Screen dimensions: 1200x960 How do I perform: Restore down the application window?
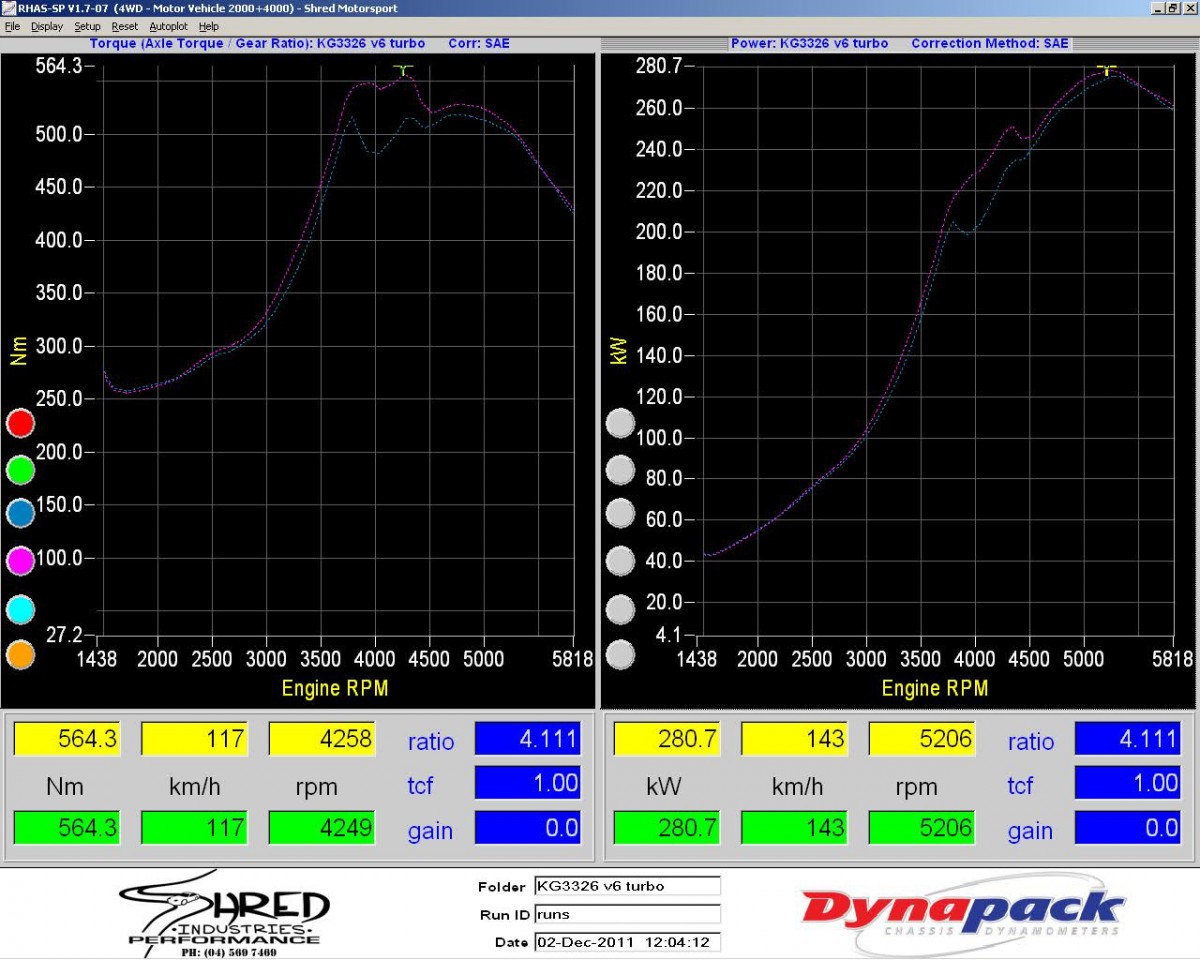[x=1173, y=8]
